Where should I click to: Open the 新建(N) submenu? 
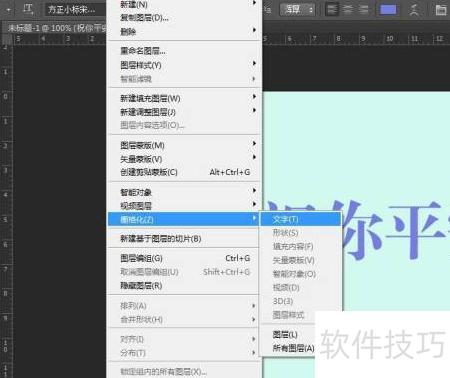click(184, 4)
